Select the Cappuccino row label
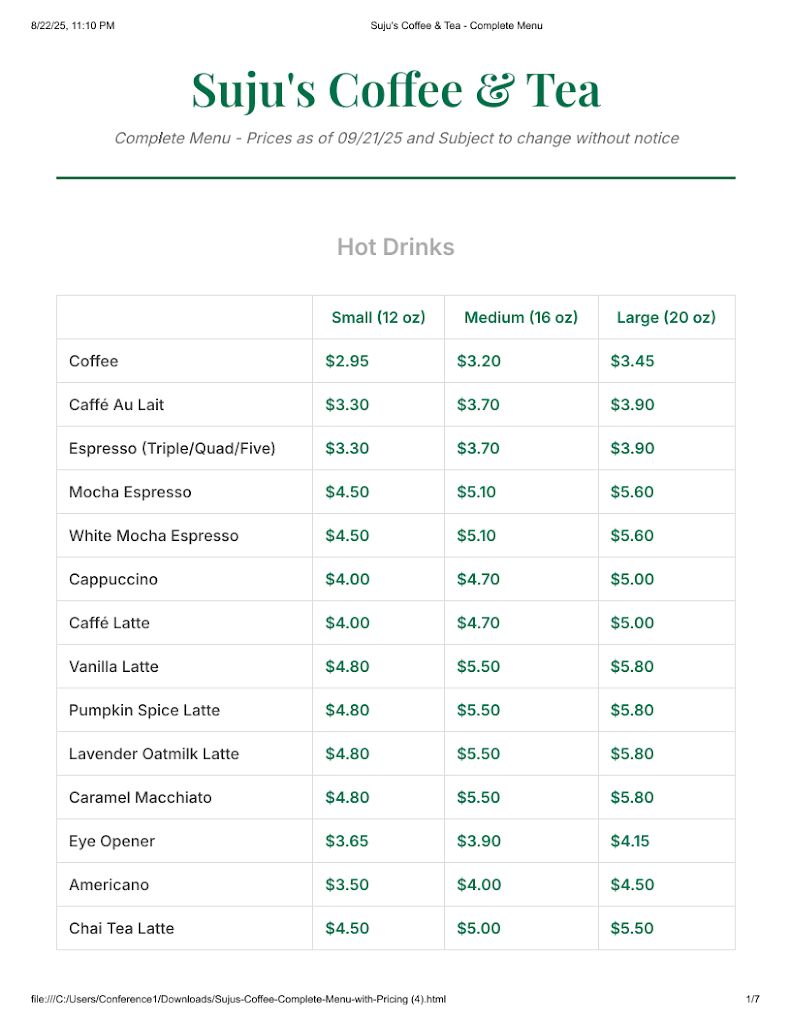The height and width of the screenshot is (1024, 791). point(113,580)
